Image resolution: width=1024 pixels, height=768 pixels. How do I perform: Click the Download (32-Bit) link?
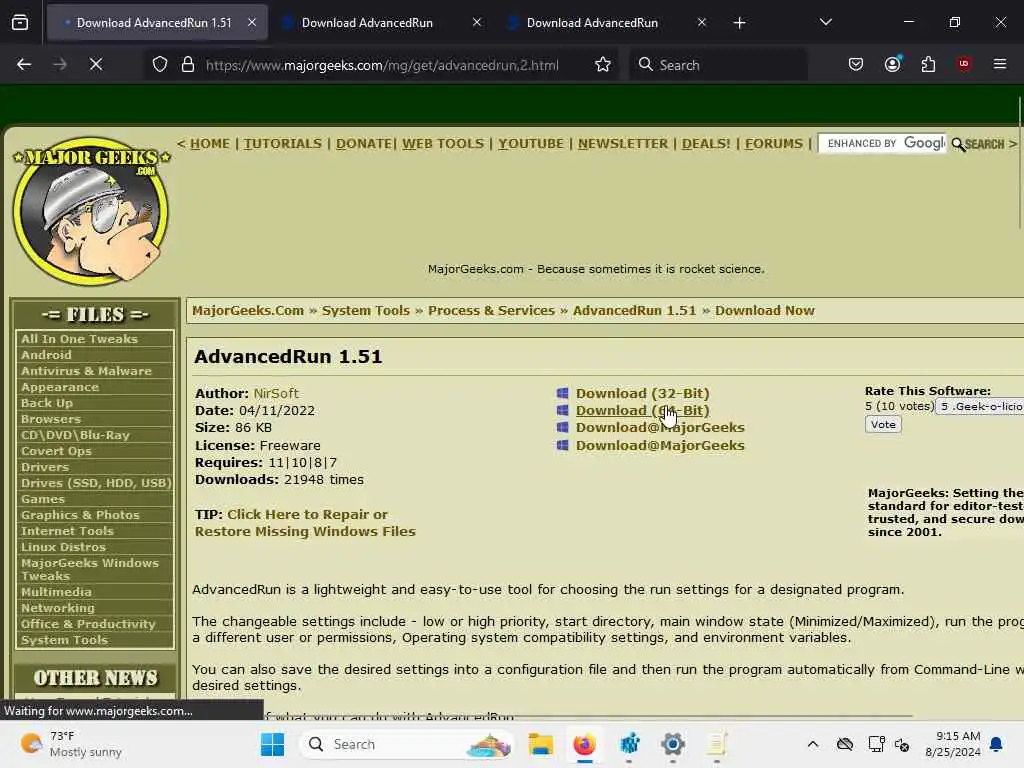(x=643, y=393)
